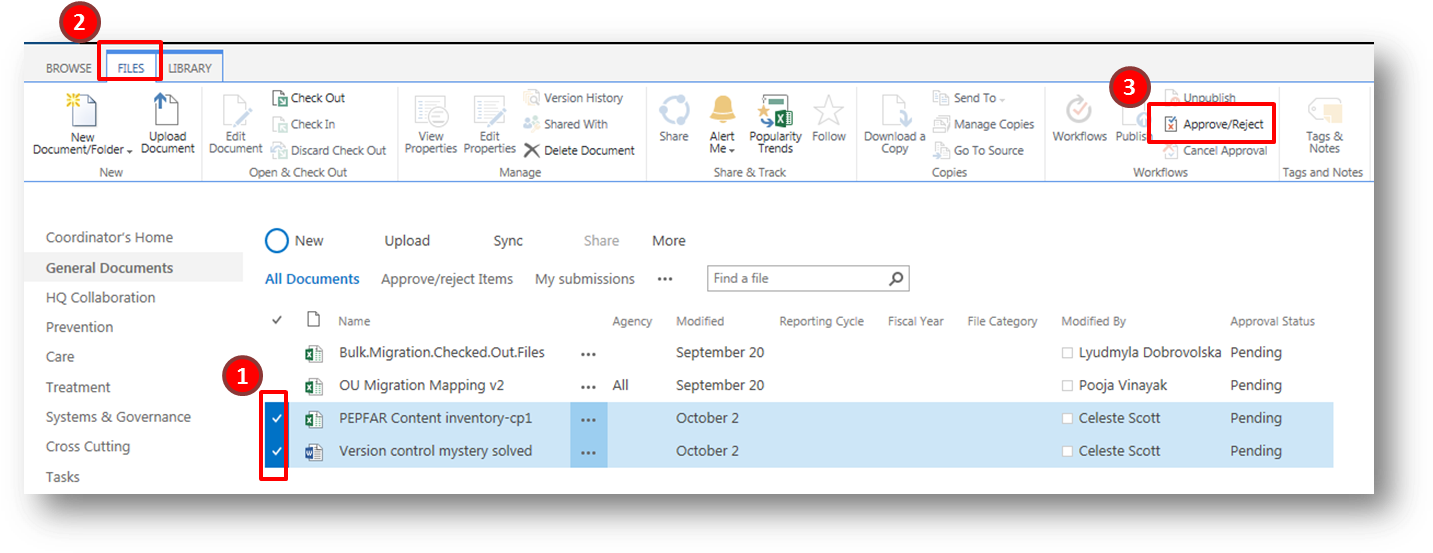Open the Bulk.Migration.Checked.Out.Files document
Screen dimensions: 1433x553
click(442, 352)
